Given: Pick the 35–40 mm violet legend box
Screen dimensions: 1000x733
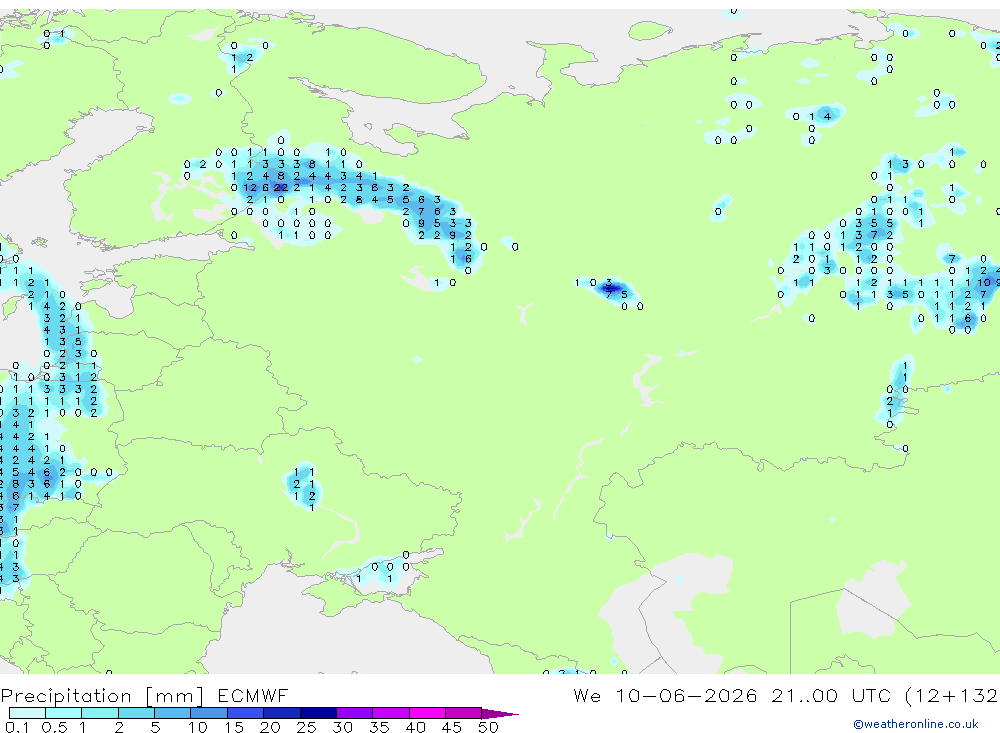Looking at the screenshot, I should [391, 713].
